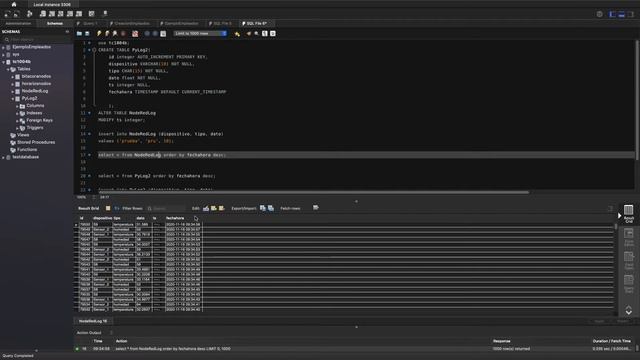Select the fechahora column header
640x360 pixels.
click(175, 218)
